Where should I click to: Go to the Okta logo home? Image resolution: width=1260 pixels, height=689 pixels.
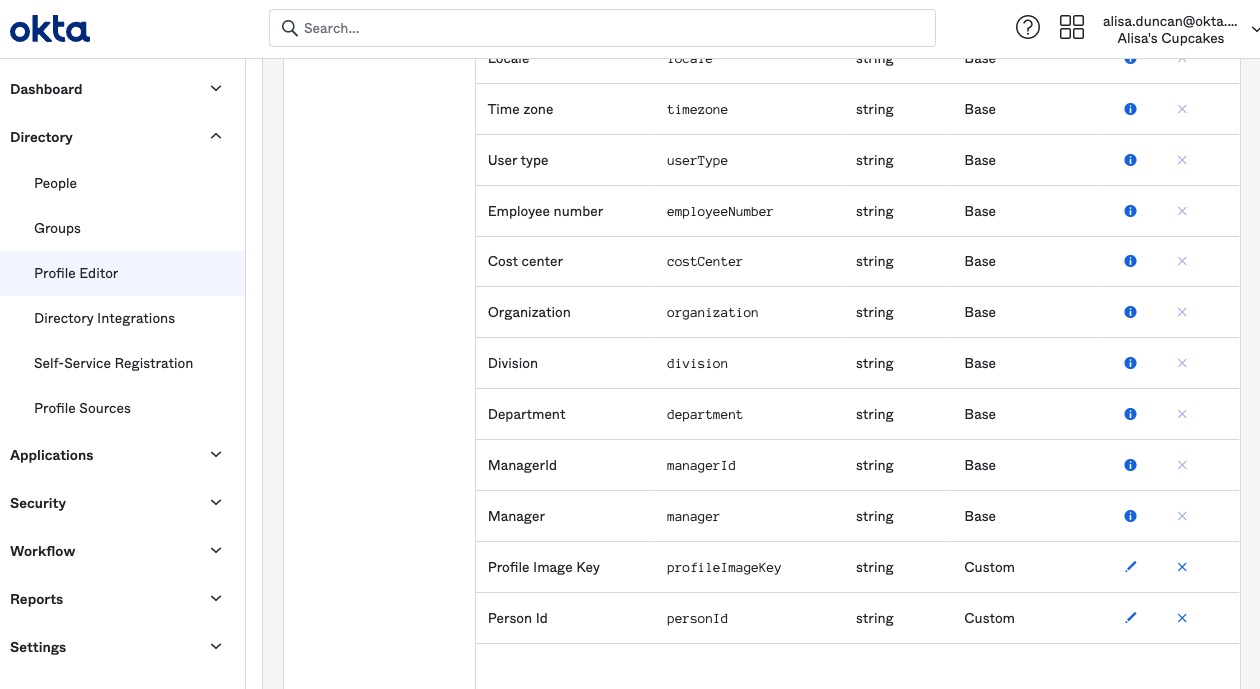point(50,29)
